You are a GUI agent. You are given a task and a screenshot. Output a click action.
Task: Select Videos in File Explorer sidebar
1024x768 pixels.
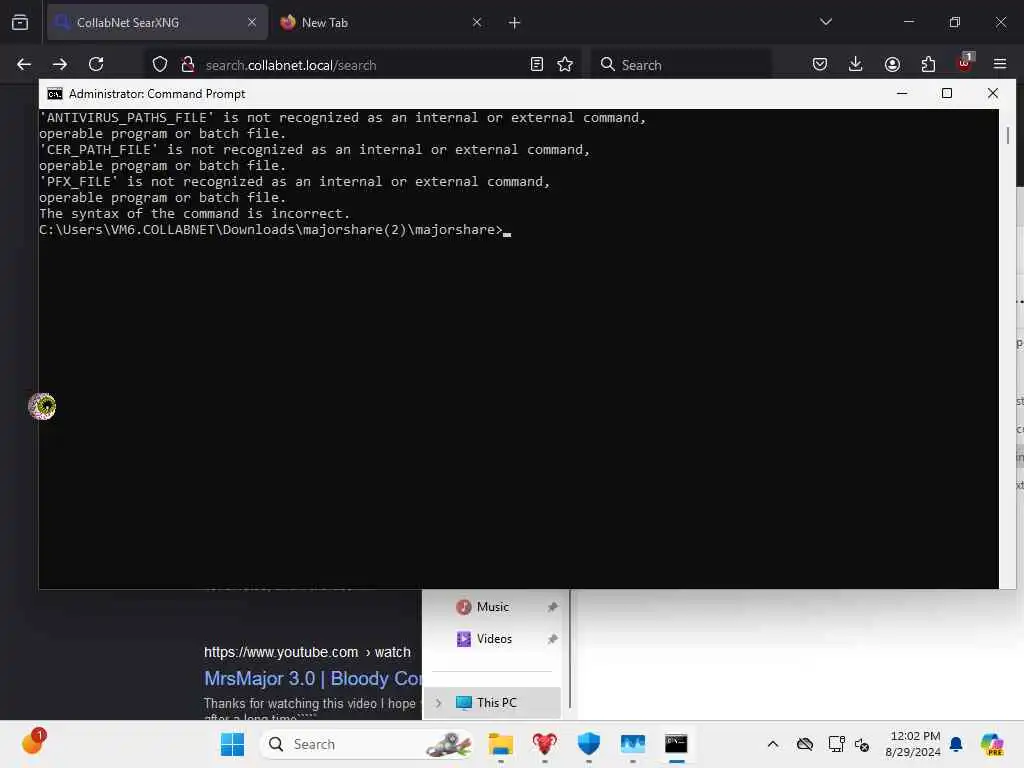click(x=494, y=639)
